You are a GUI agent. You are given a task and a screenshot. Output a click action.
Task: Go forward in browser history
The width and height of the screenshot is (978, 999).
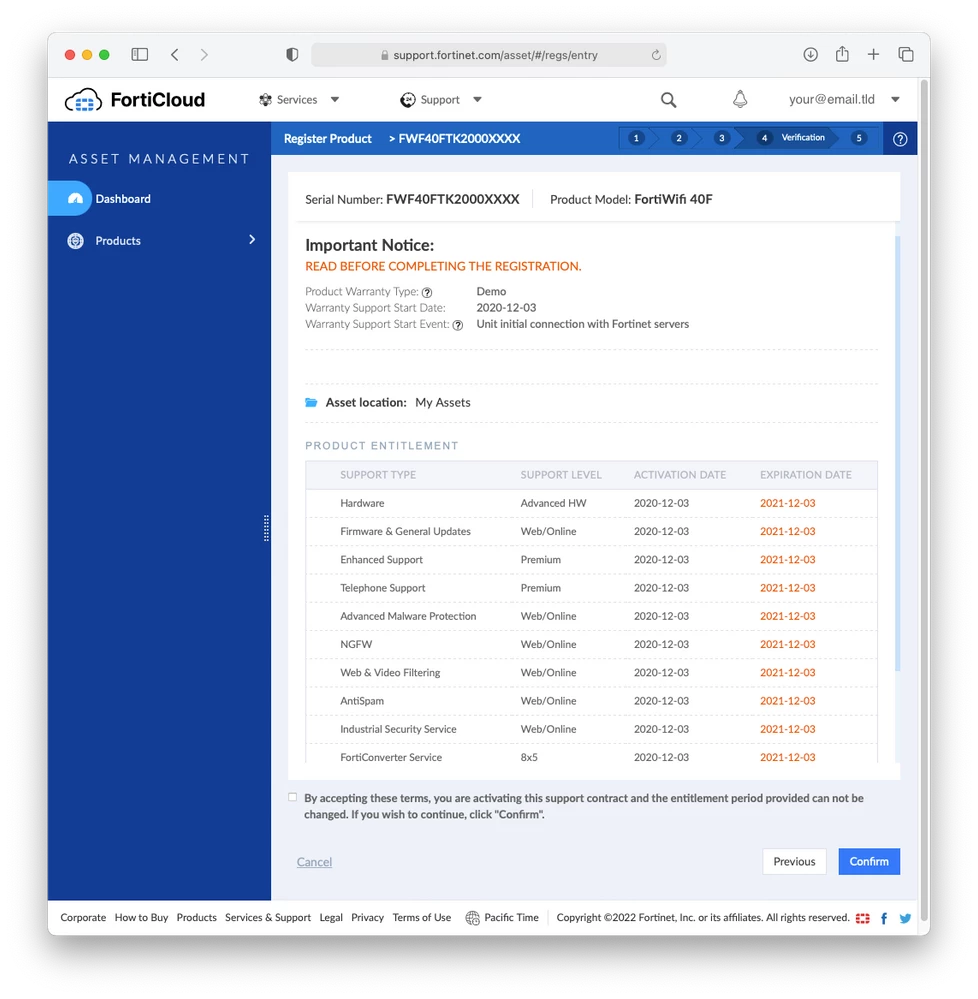204,55
